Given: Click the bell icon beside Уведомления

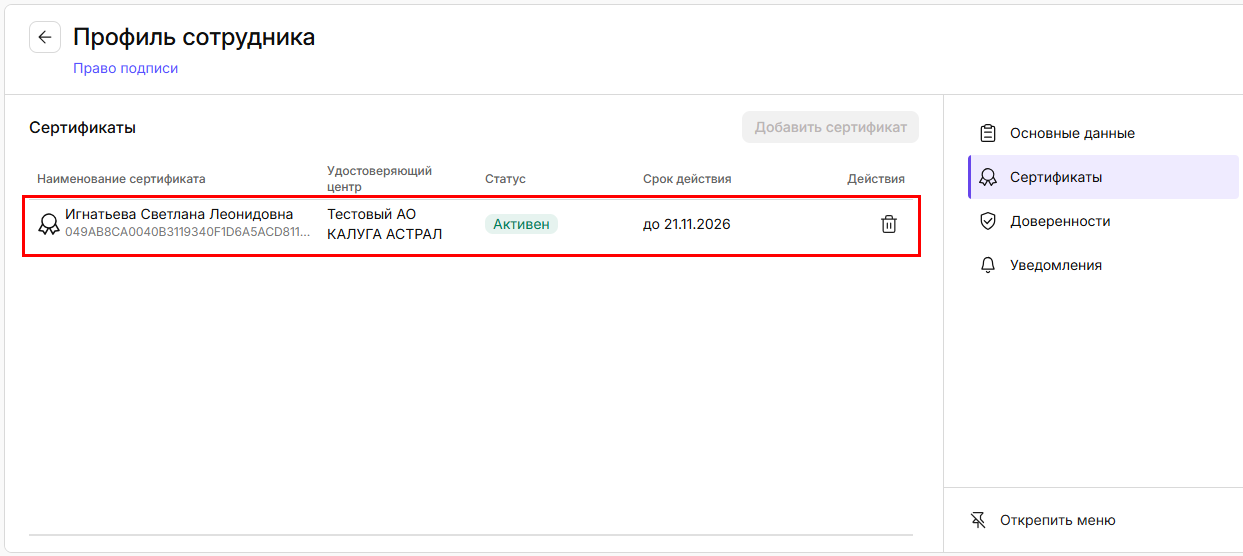Looking at the screenshot, I should click(988, 265).
